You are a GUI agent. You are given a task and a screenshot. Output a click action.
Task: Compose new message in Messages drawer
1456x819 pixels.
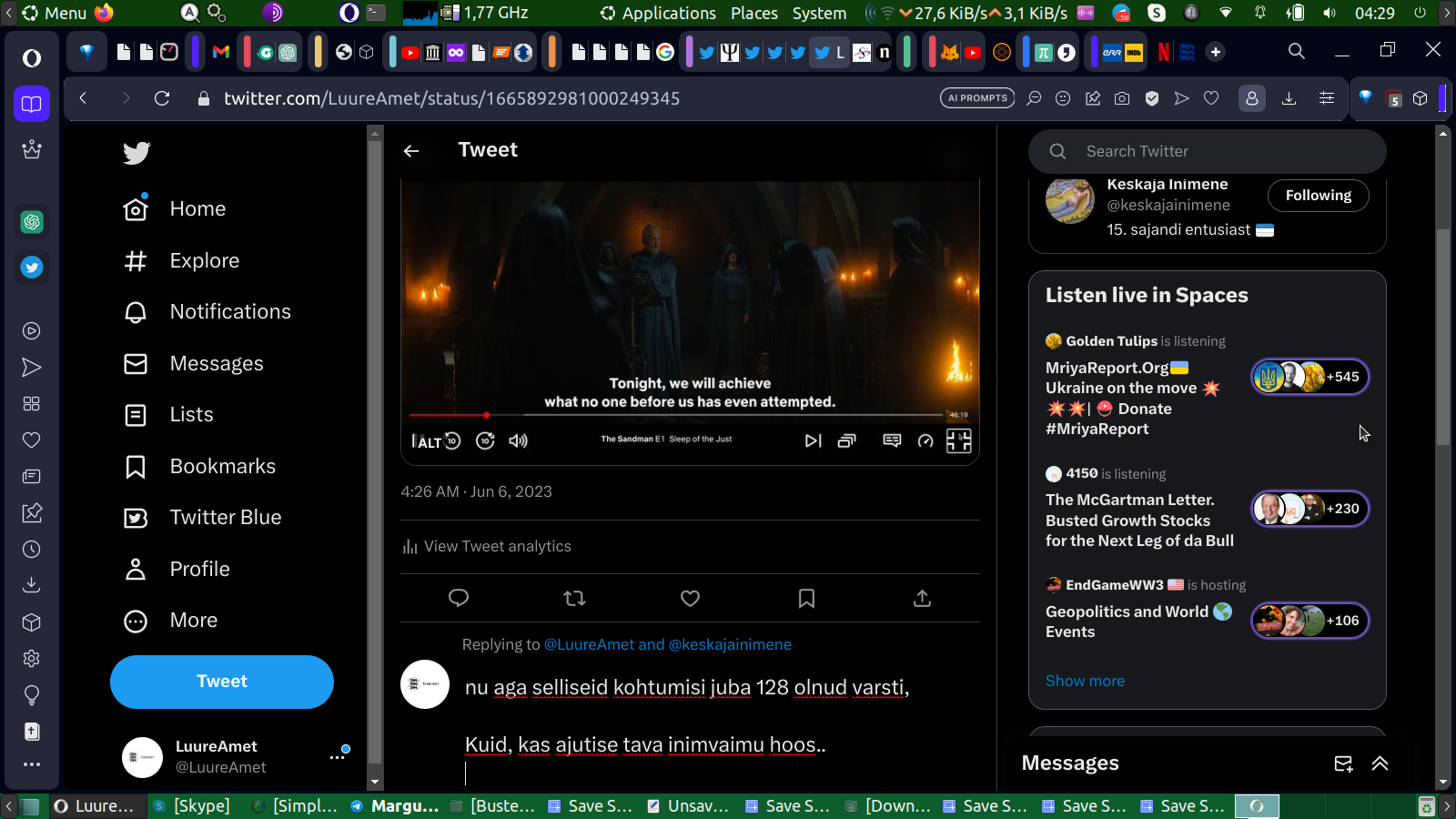(x=1343, y=763)
